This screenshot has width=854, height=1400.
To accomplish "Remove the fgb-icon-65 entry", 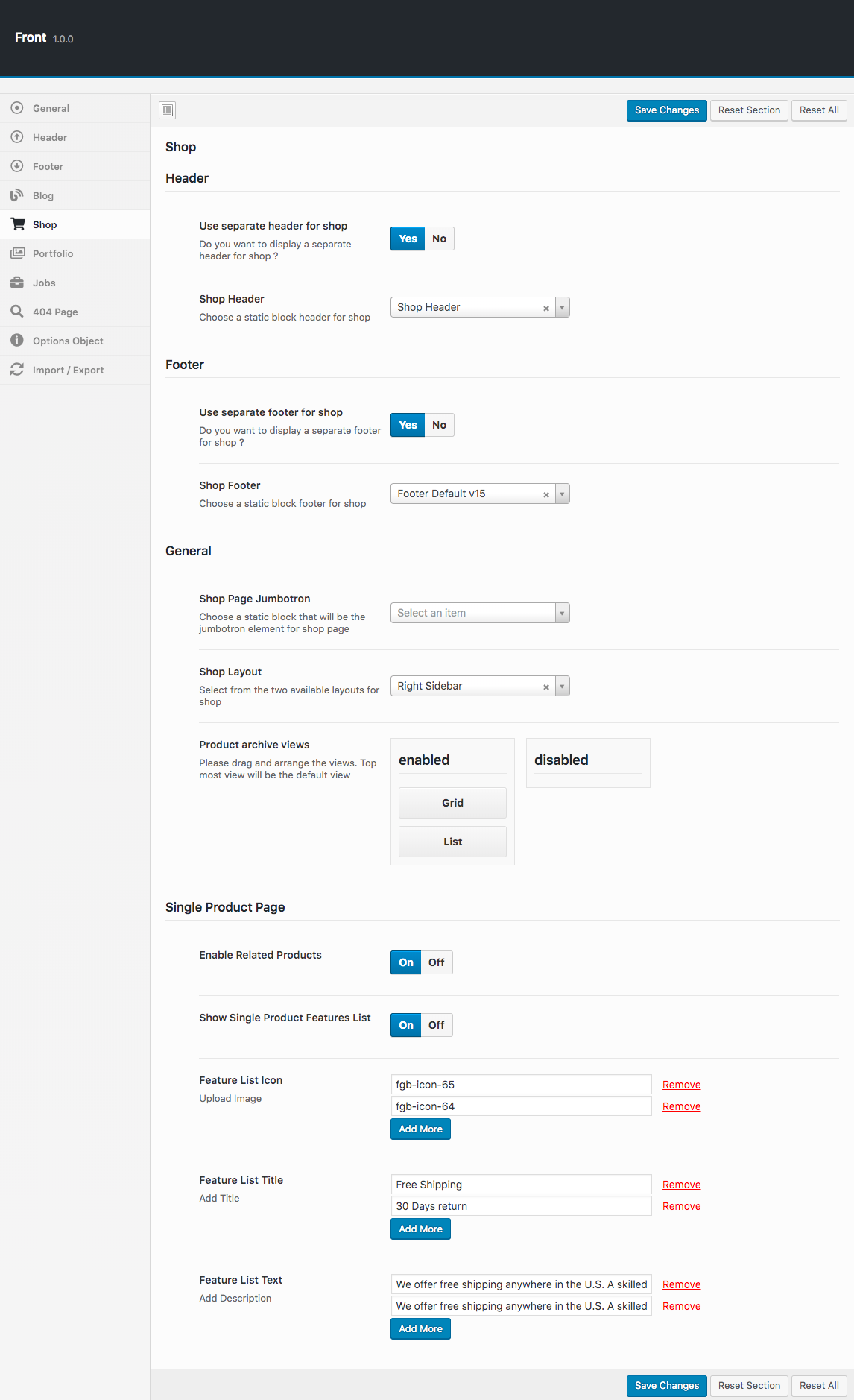I will tap(681, 1085).
